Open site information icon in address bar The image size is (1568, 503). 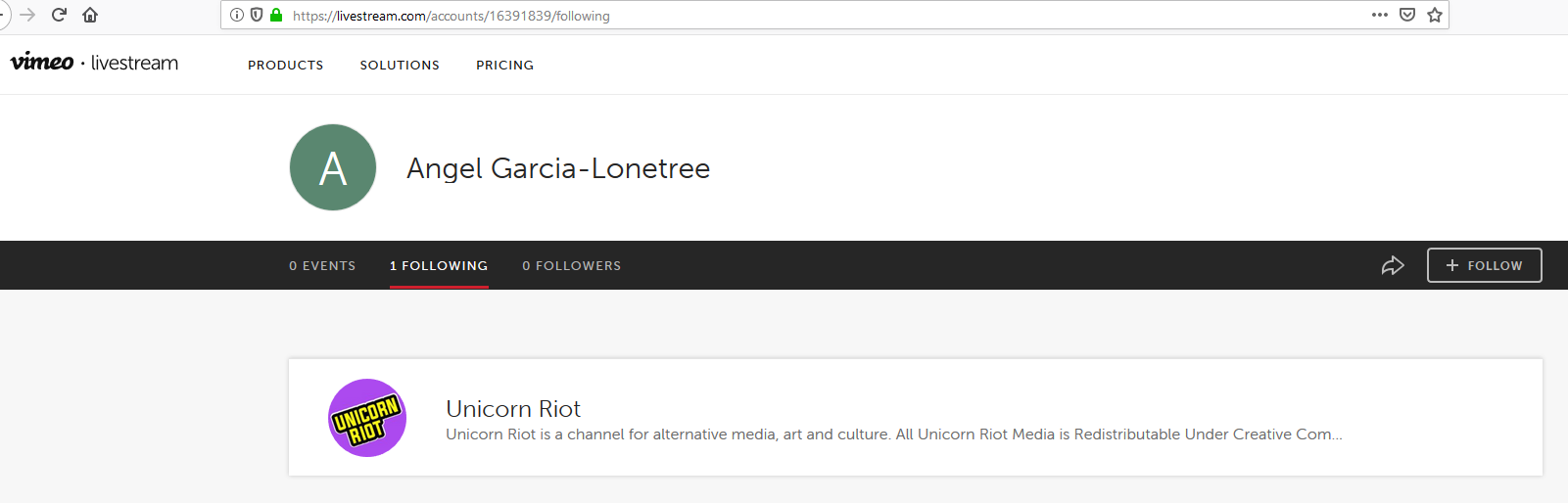coord(237,15)
